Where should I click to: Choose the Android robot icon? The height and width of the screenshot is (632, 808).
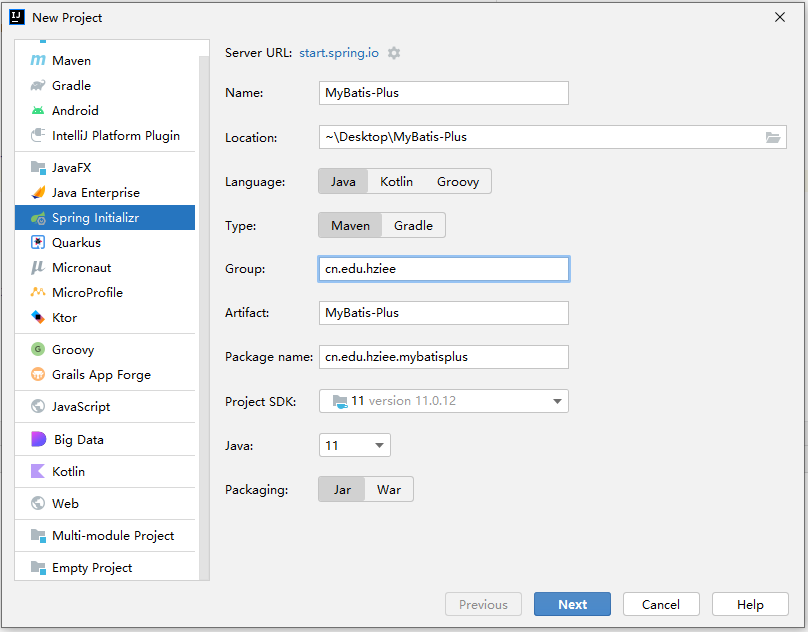[x=38, y=110]
